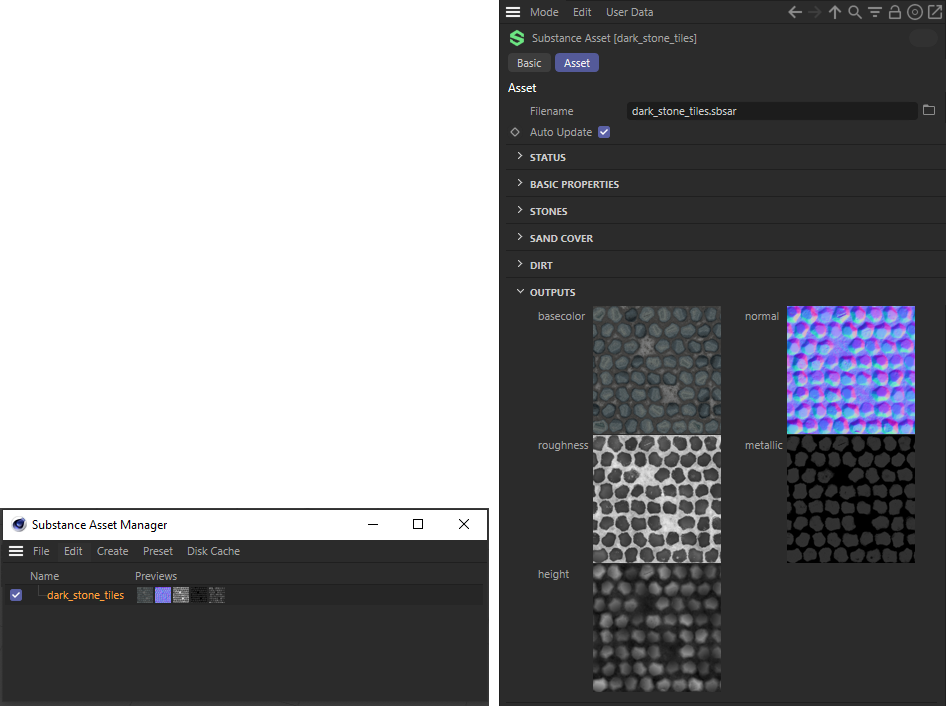The image size is (946, 706).
Task: Select the roughness output thumbnail
Action: [657, 499]
